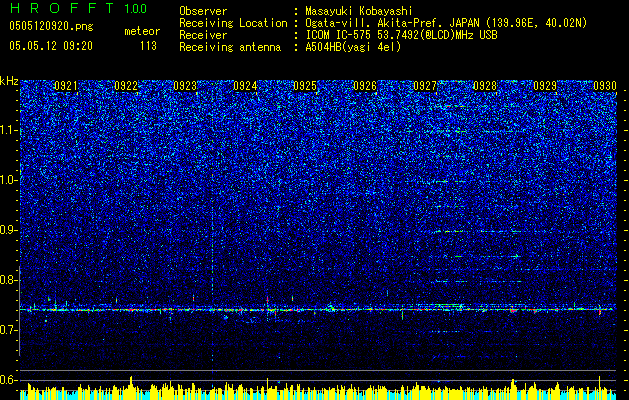The image size is (629, 400).
Task: Click the 0.8 frequency axis label
Action: [8, 280]
